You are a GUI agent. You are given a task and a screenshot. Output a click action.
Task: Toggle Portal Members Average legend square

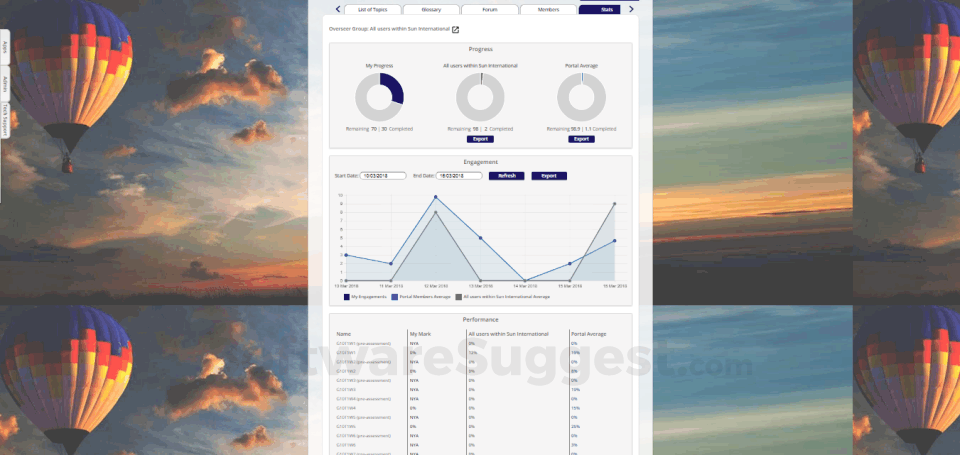click(395, 296)
